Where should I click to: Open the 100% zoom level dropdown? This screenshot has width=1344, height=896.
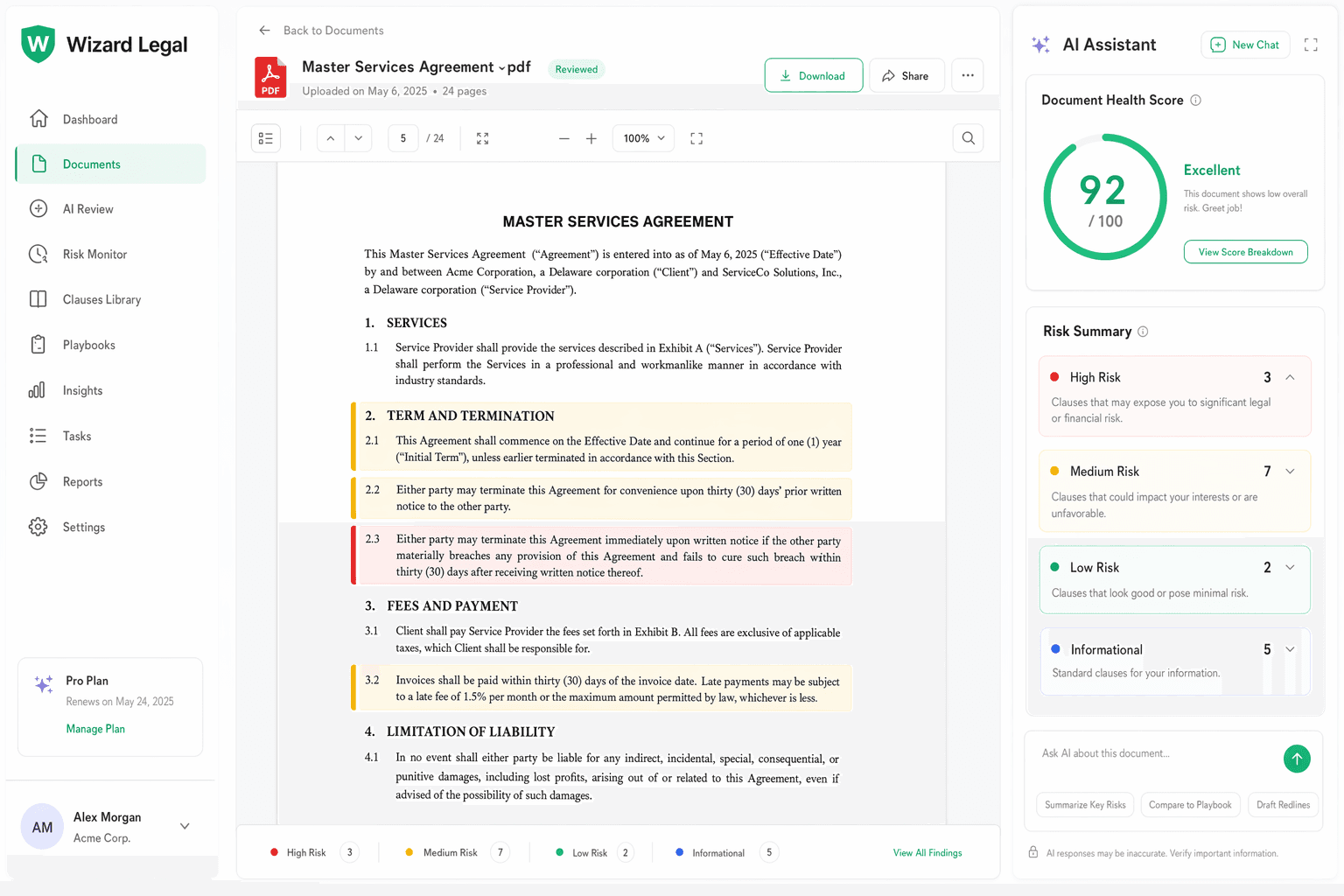(643, 138)
